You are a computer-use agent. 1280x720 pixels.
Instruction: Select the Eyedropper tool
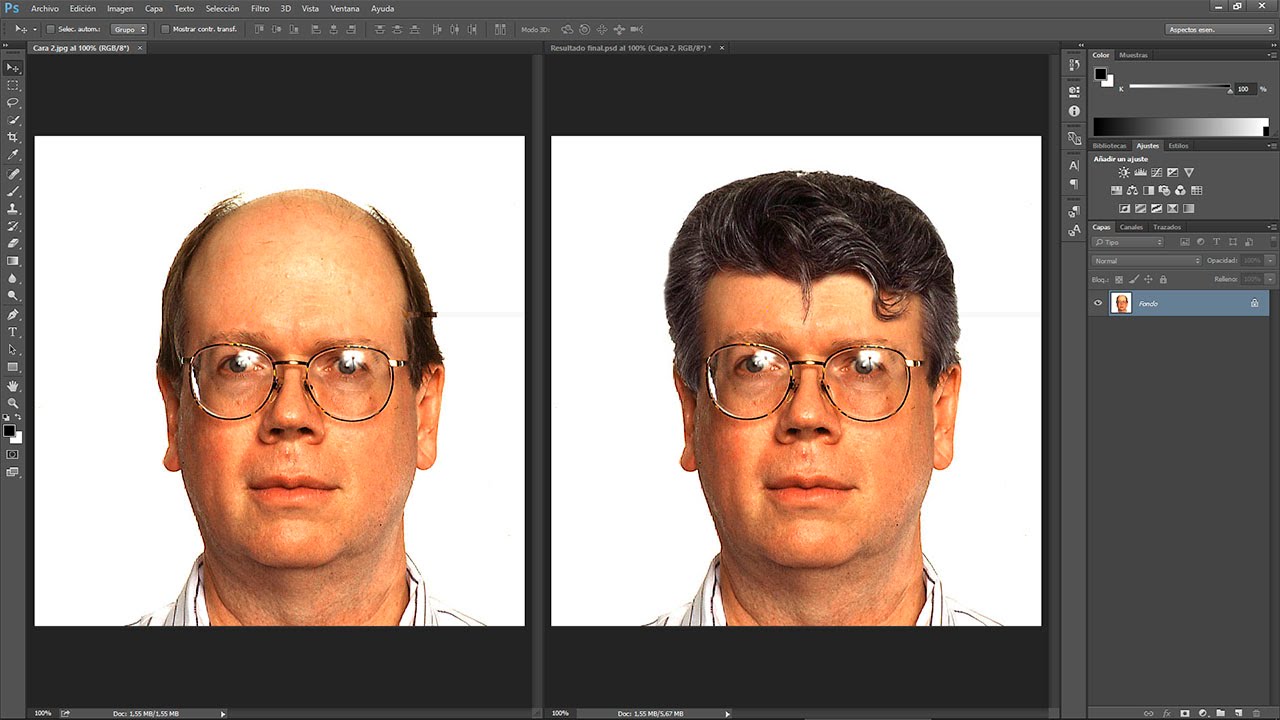pos(13,155)
